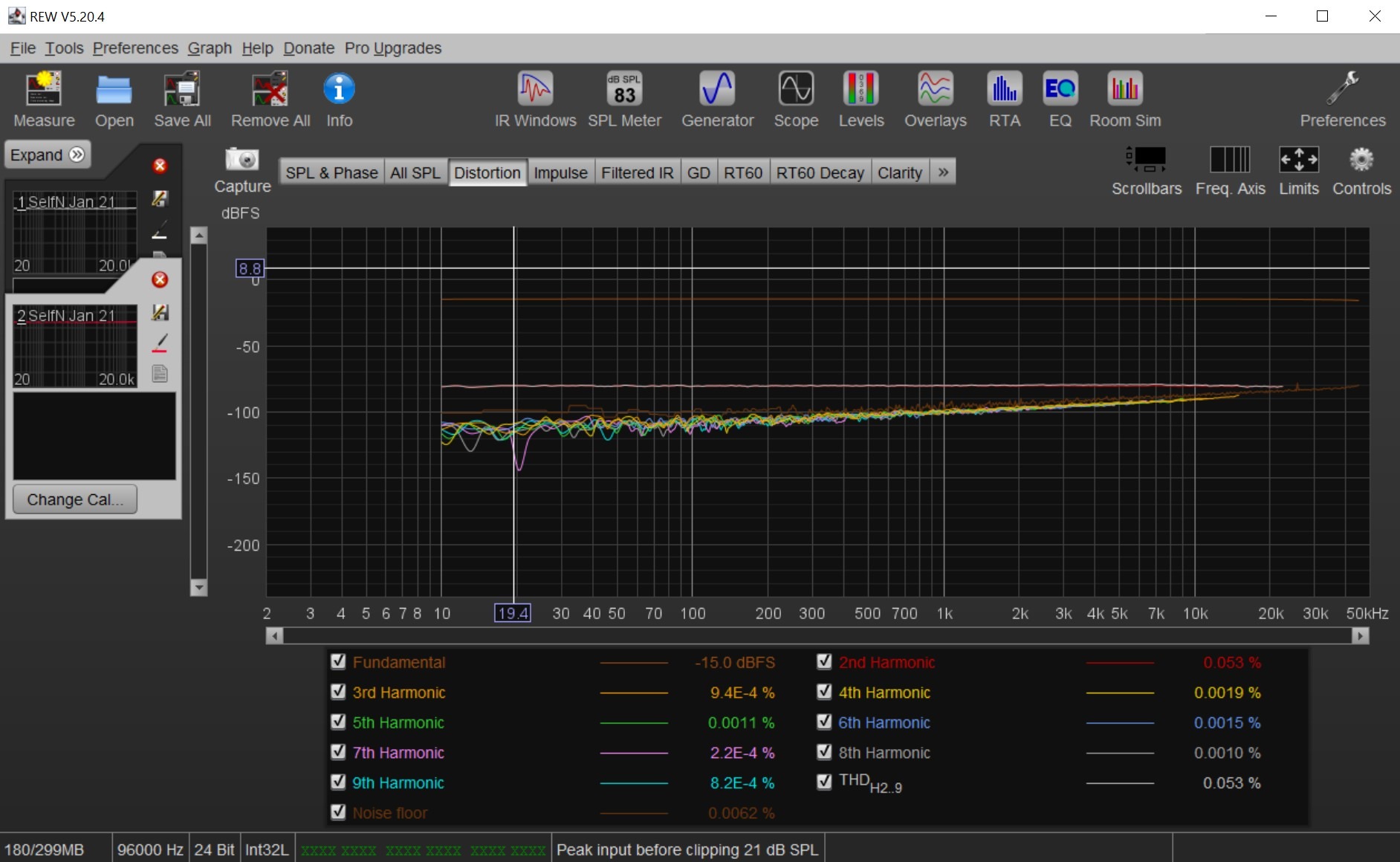Click vertical scrollbar up arrow
Viewport: 1400px width, 862px height.
198,236
